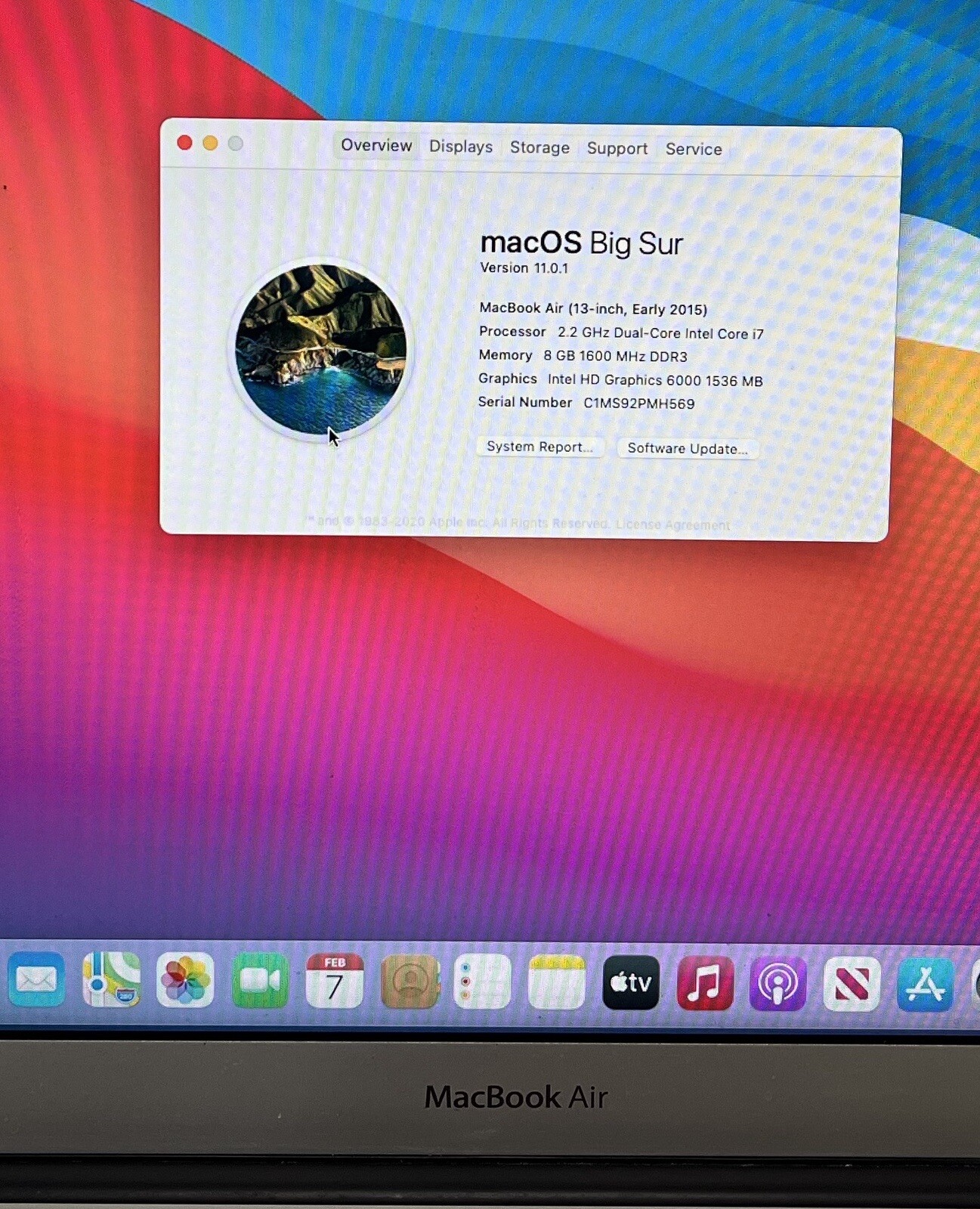Launch the Apple TV app

631,982
